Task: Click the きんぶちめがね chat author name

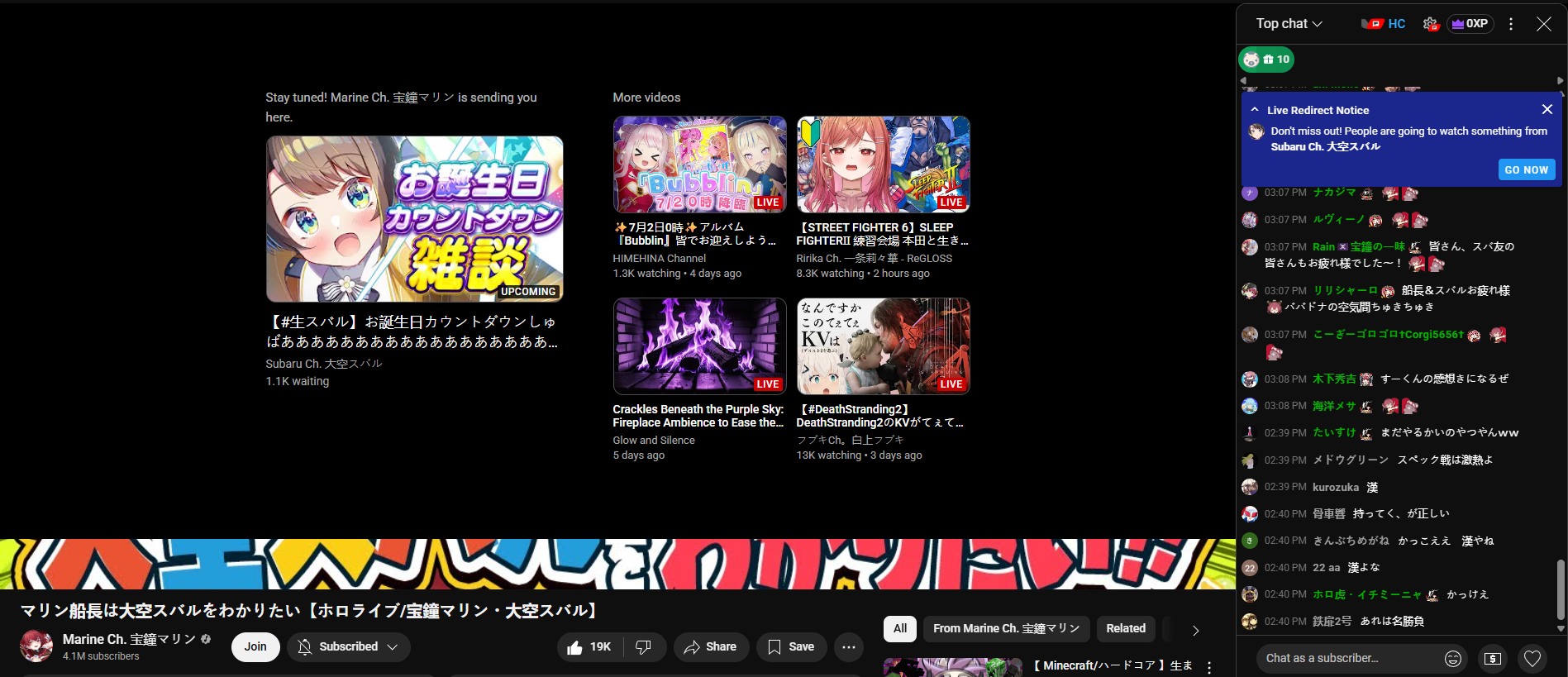Action: 1351,541
